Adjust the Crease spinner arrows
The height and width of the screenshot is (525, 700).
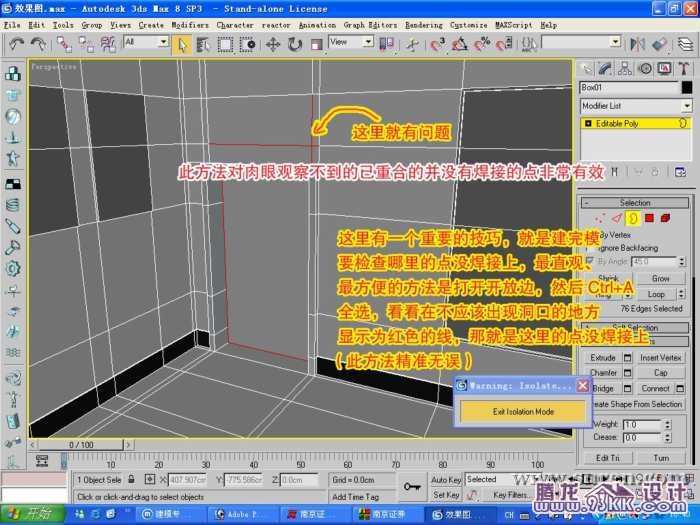click(667, 438)
